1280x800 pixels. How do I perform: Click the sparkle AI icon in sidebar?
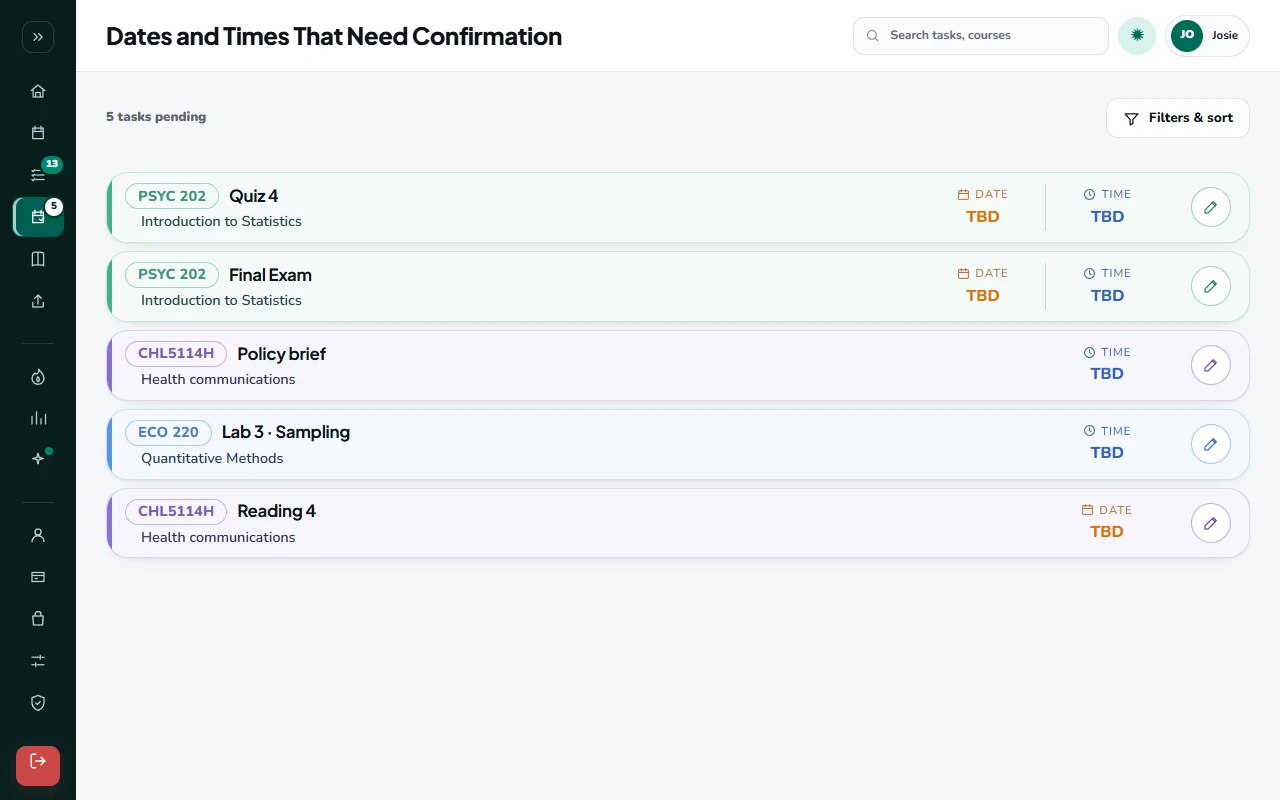(38, 459)
